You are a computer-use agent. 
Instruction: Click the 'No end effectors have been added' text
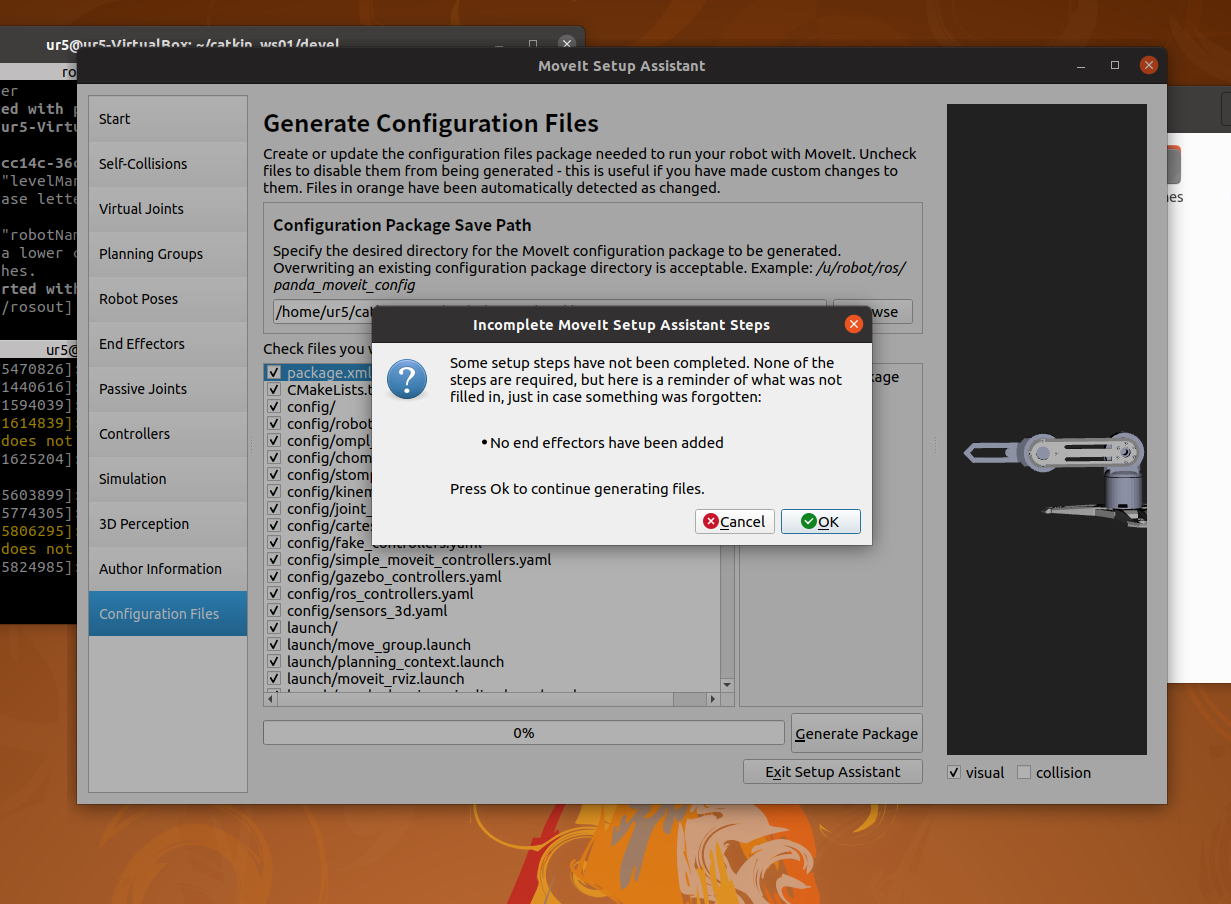(x=606, y=442)
